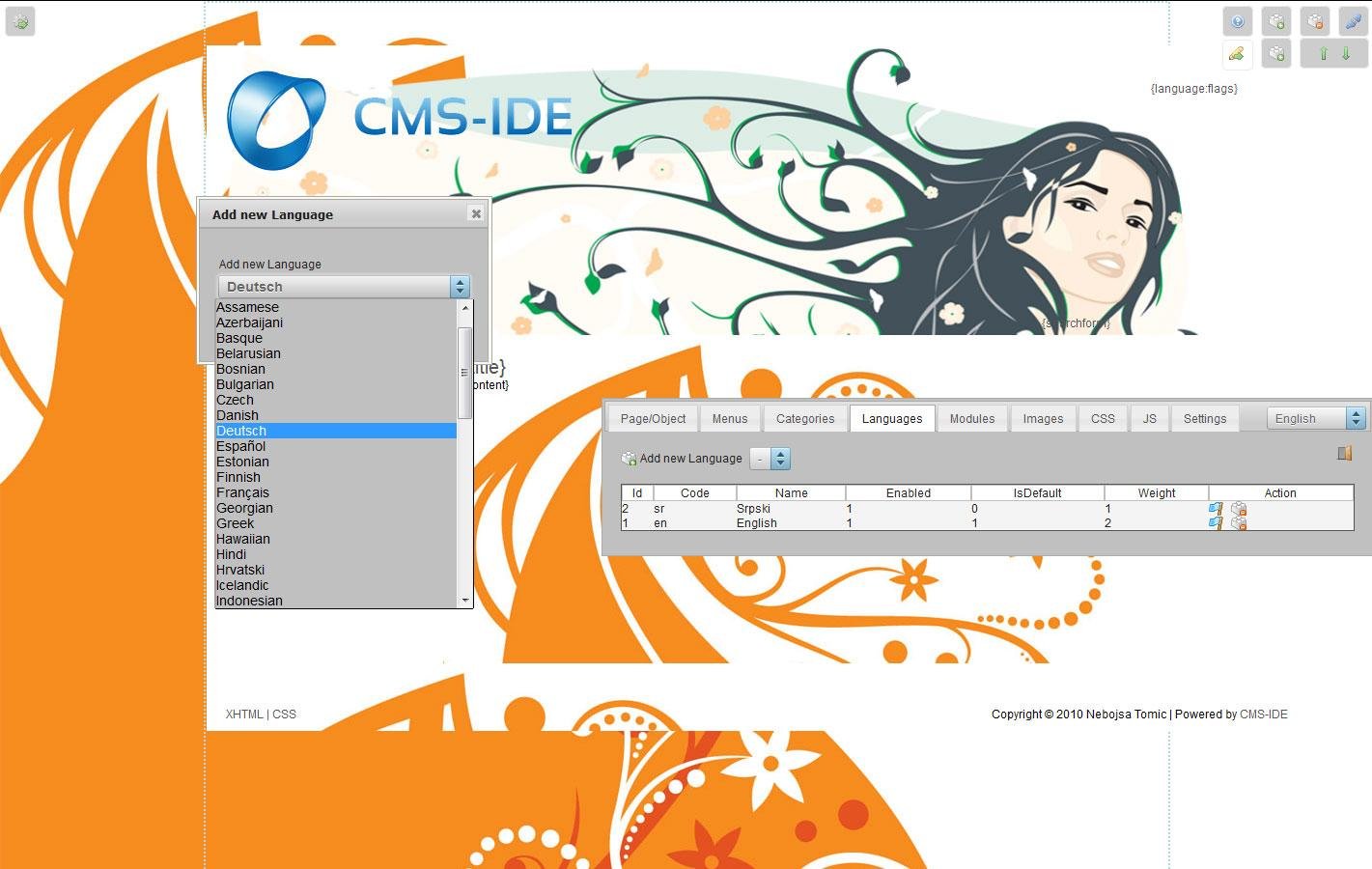Click the move up green arrow icon

click(x=1324, y=53)
